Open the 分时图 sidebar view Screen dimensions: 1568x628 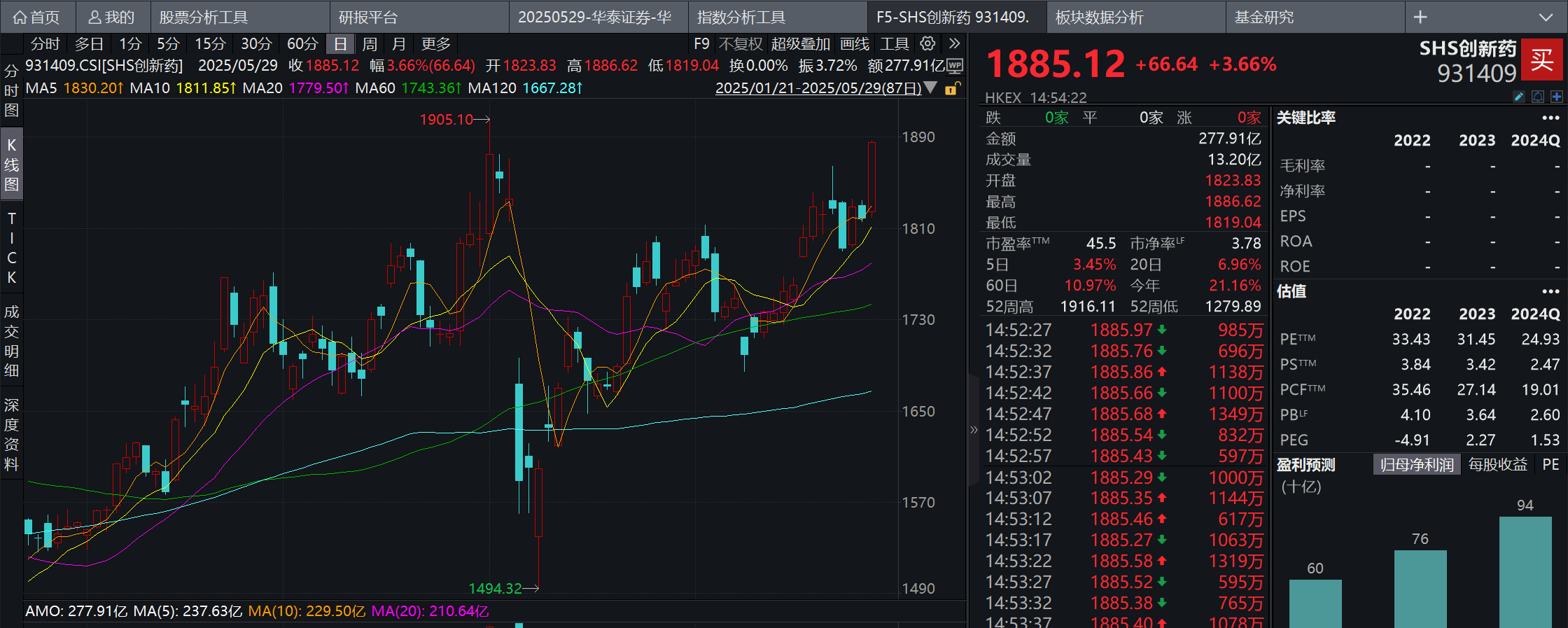pos(11,90)
